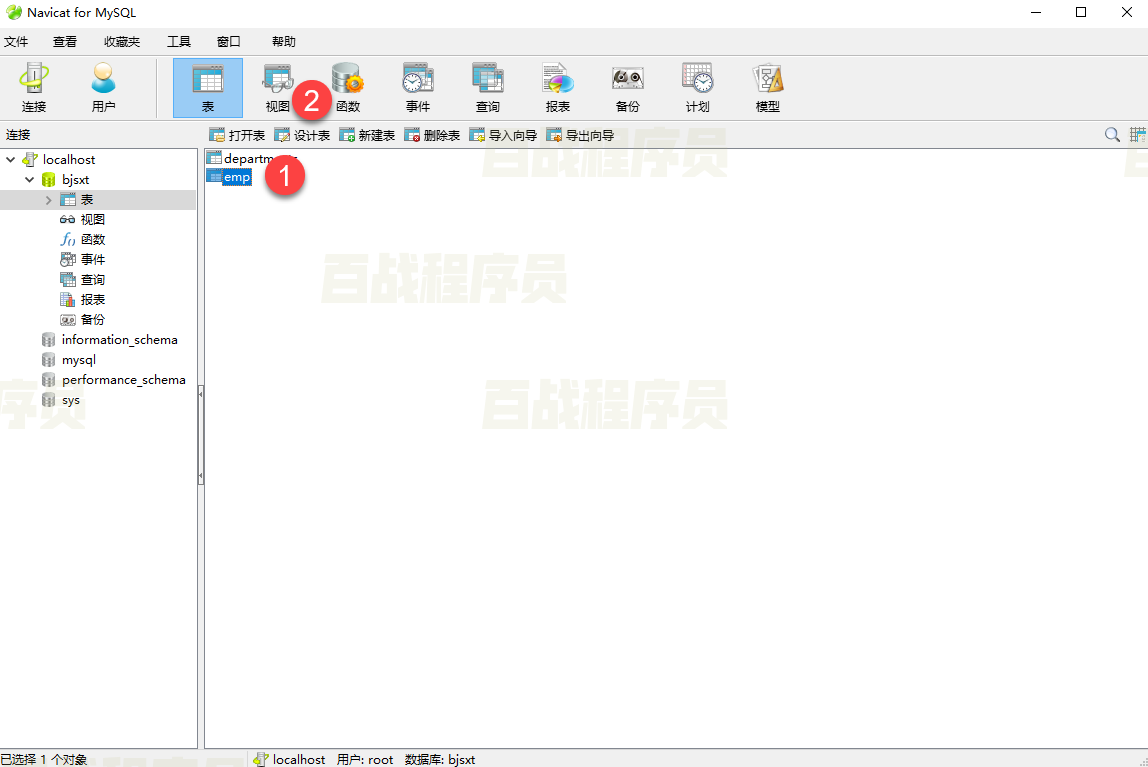Launch Export Wizard (导出向导)
1148x767 pixels.
[x=581, y=135]
